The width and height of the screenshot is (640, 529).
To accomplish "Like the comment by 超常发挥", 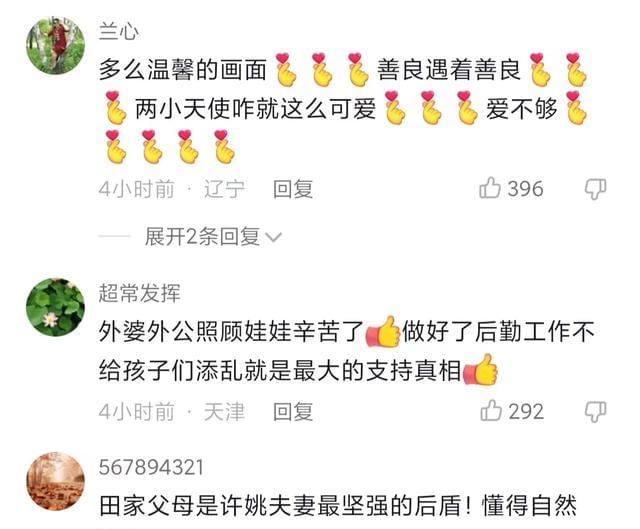I will [491, 411].
